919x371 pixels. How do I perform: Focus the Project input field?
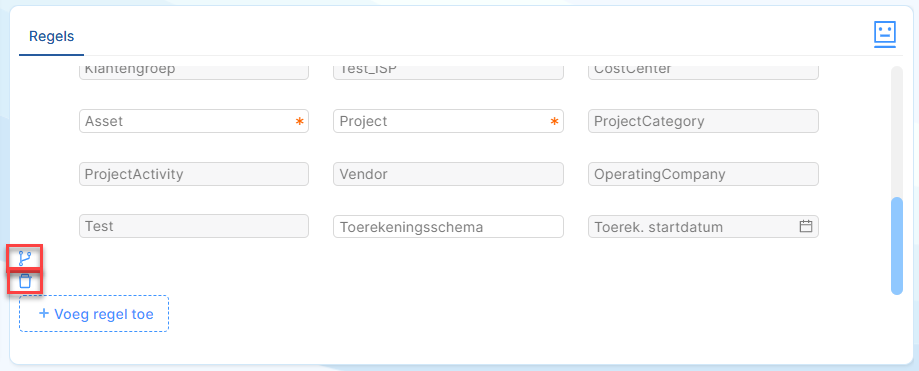(x=448, y=121)
